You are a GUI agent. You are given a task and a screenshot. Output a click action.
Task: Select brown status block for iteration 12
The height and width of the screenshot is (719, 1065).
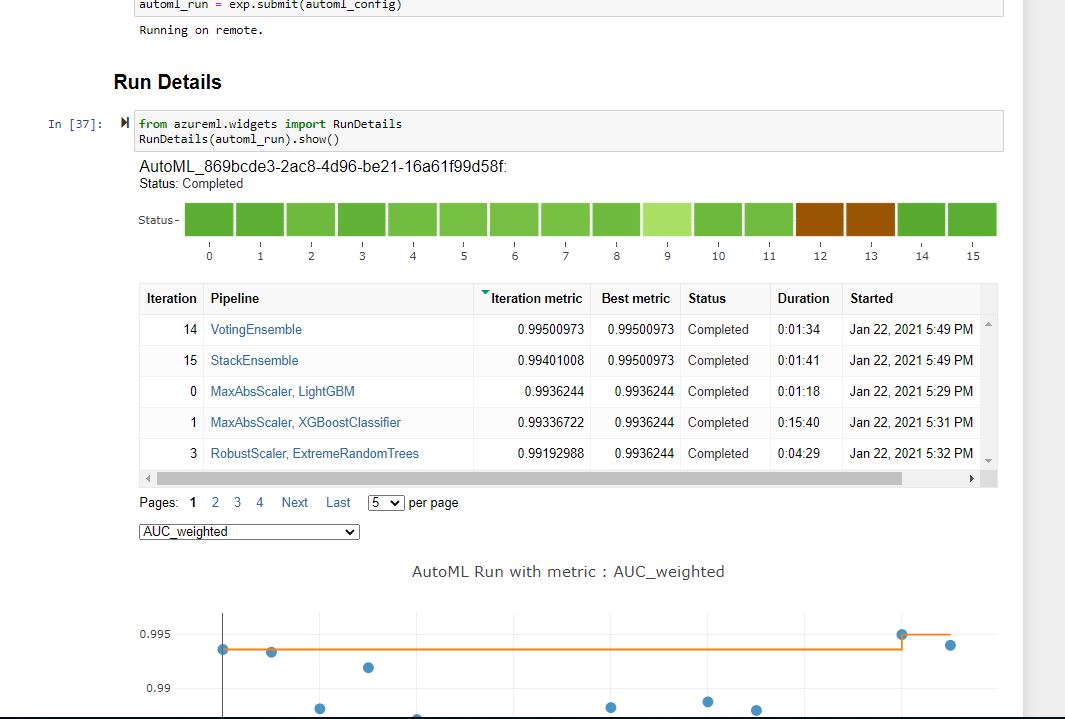[820, 219]
